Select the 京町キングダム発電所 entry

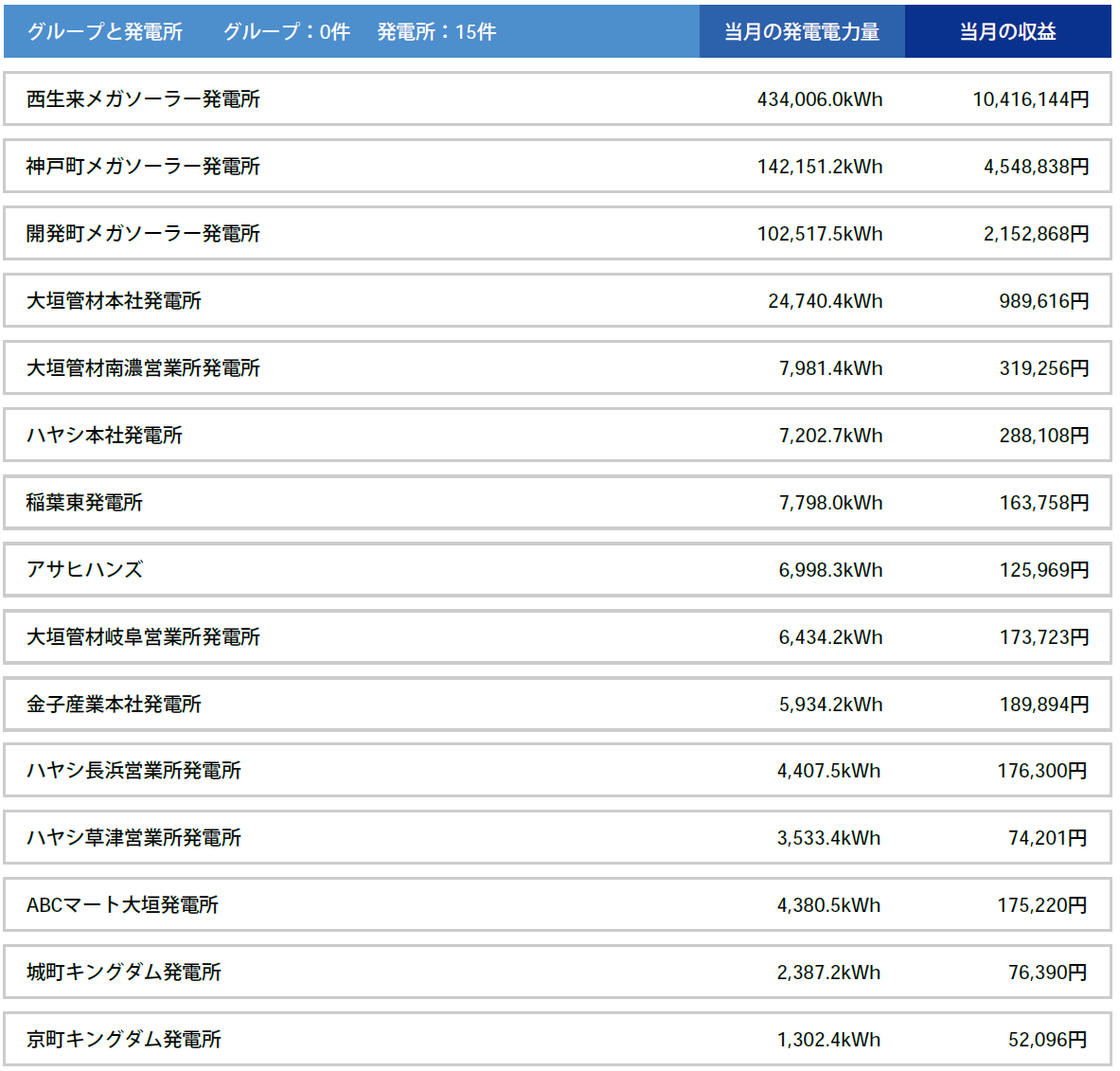click(557, 1039)
